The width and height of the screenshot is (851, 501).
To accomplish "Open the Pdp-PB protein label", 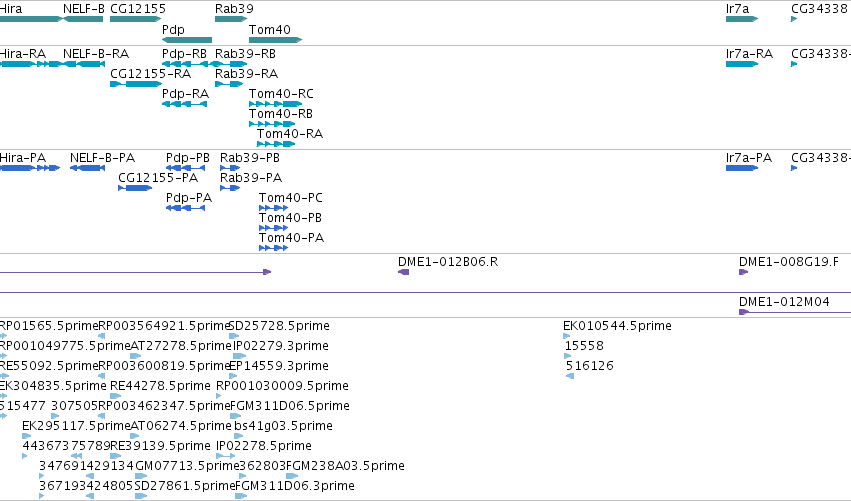I will (188, 158).
